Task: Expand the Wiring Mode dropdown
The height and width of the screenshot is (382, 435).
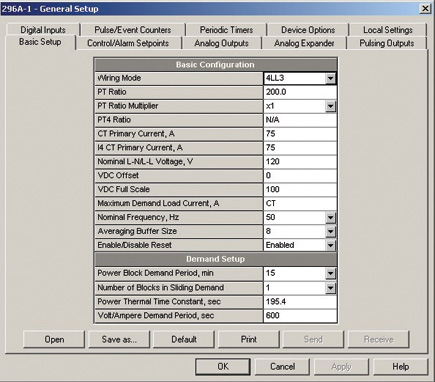Action: 330,78
